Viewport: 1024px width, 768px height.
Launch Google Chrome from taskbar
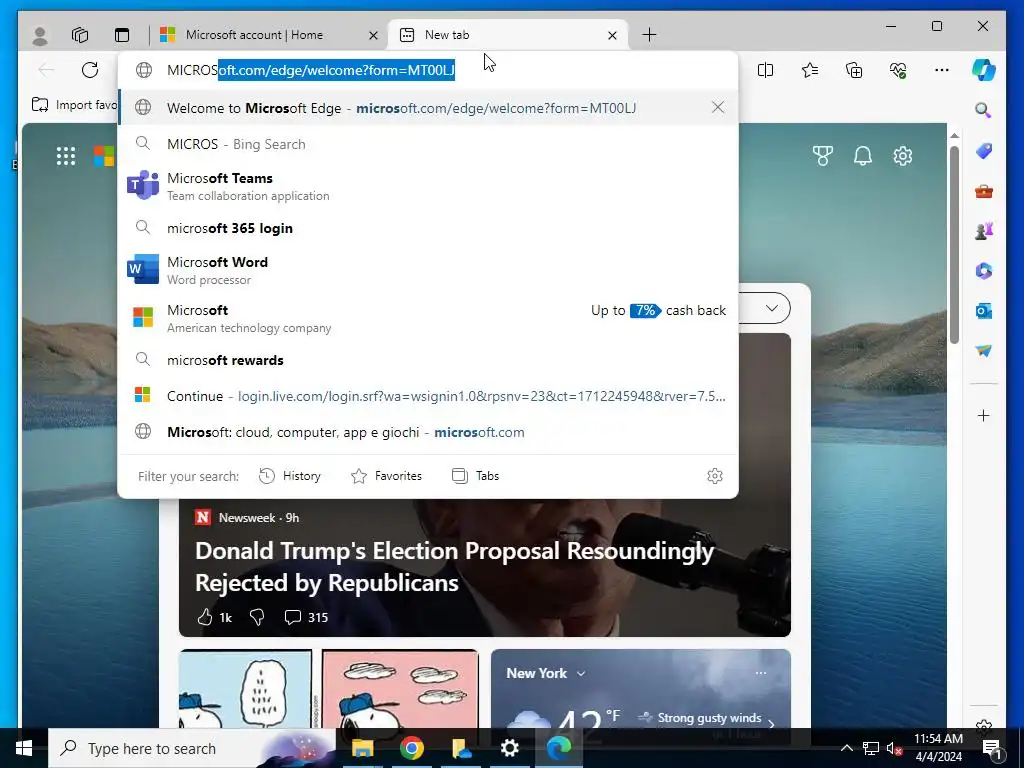point(411,748)
